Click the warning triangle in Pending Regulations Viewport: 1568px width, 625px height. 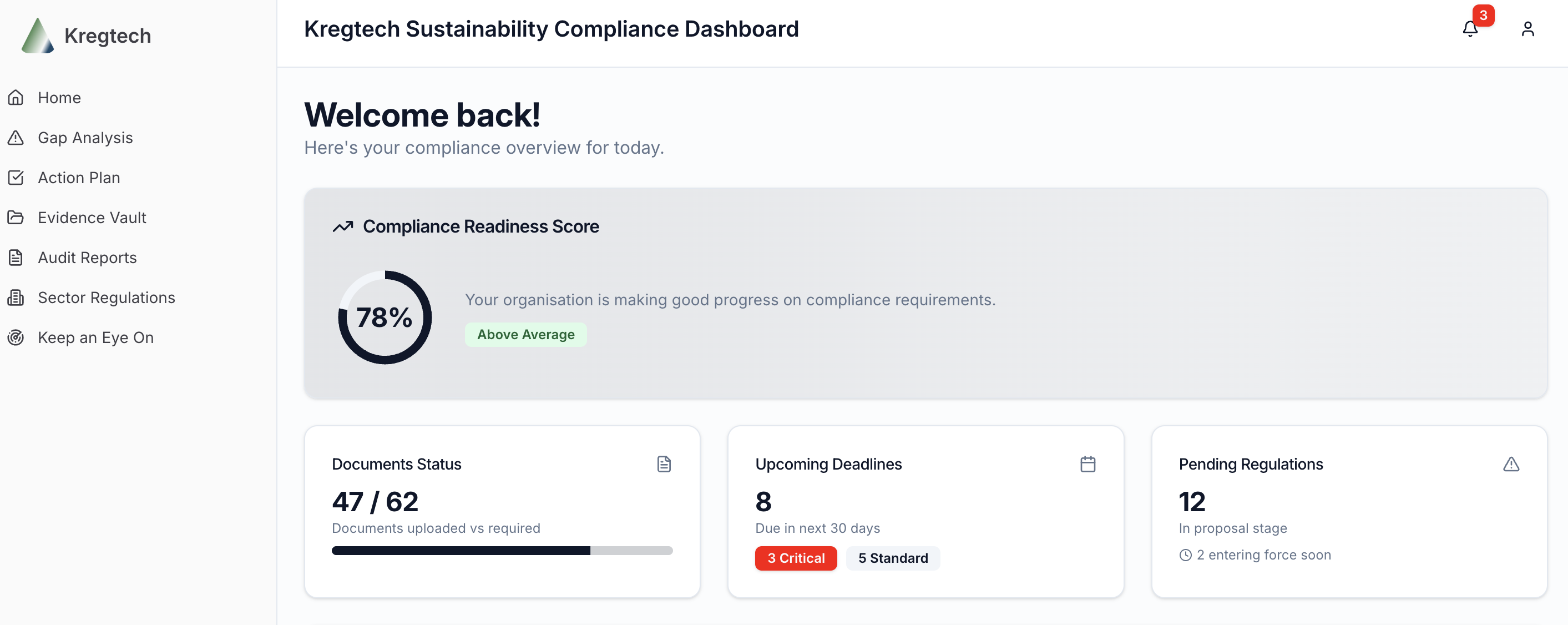1511,464
